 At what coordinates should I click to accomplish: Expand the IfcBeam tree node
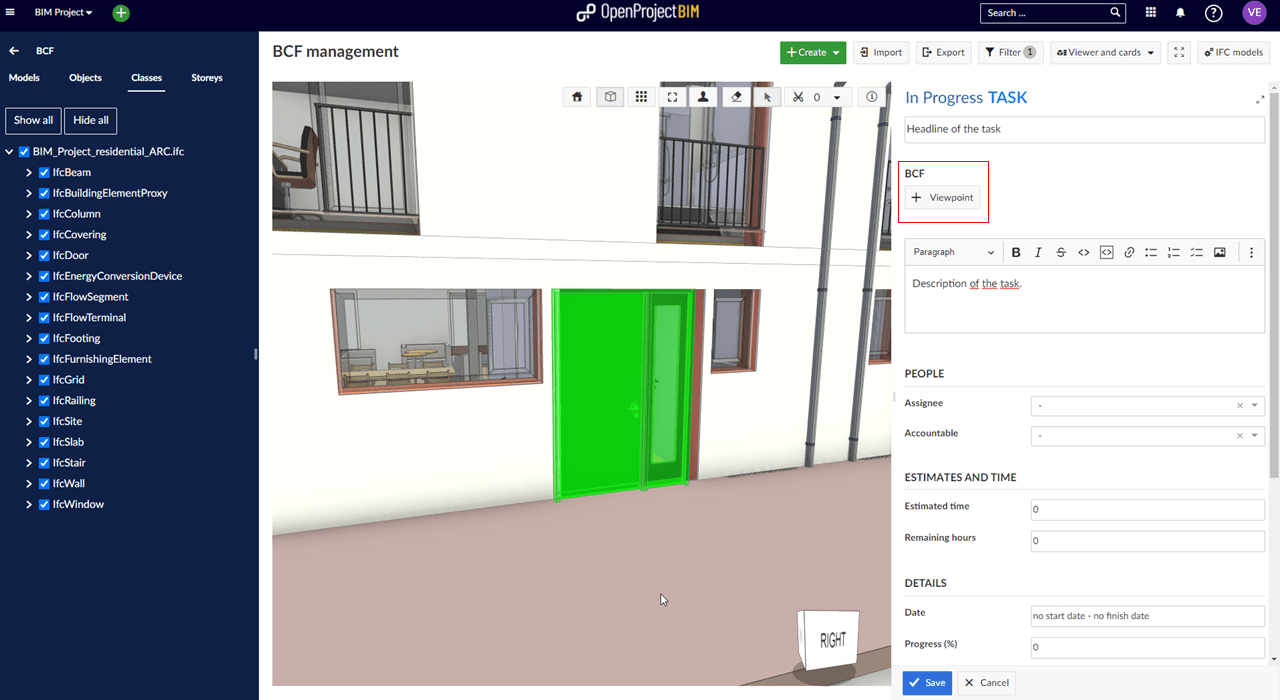[29, 172]
